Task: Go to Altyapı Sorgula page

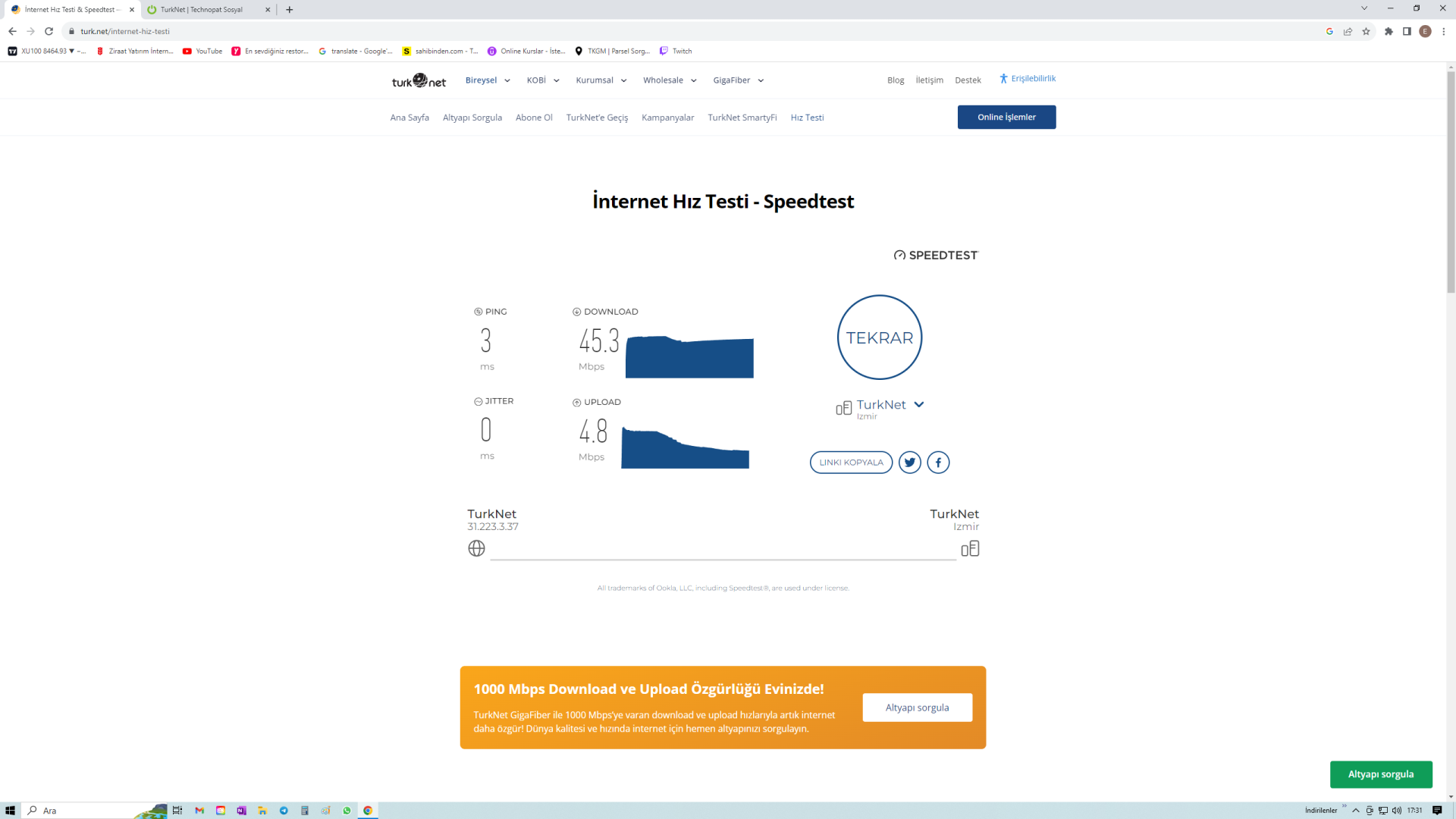Action: [x=472, y=118]
